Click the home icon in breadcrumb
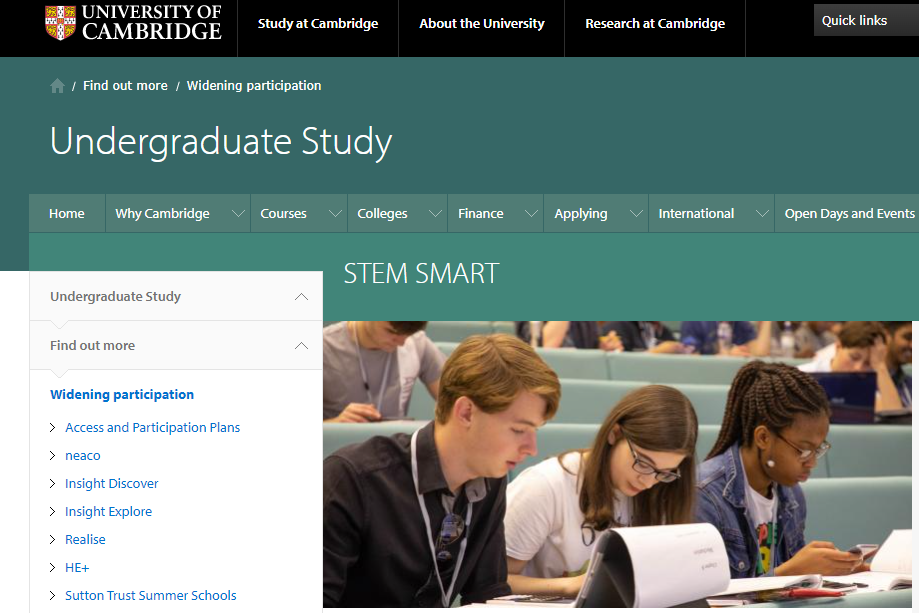Image resolution: width=919 pixels, height=613 pixels. [57, 86]
